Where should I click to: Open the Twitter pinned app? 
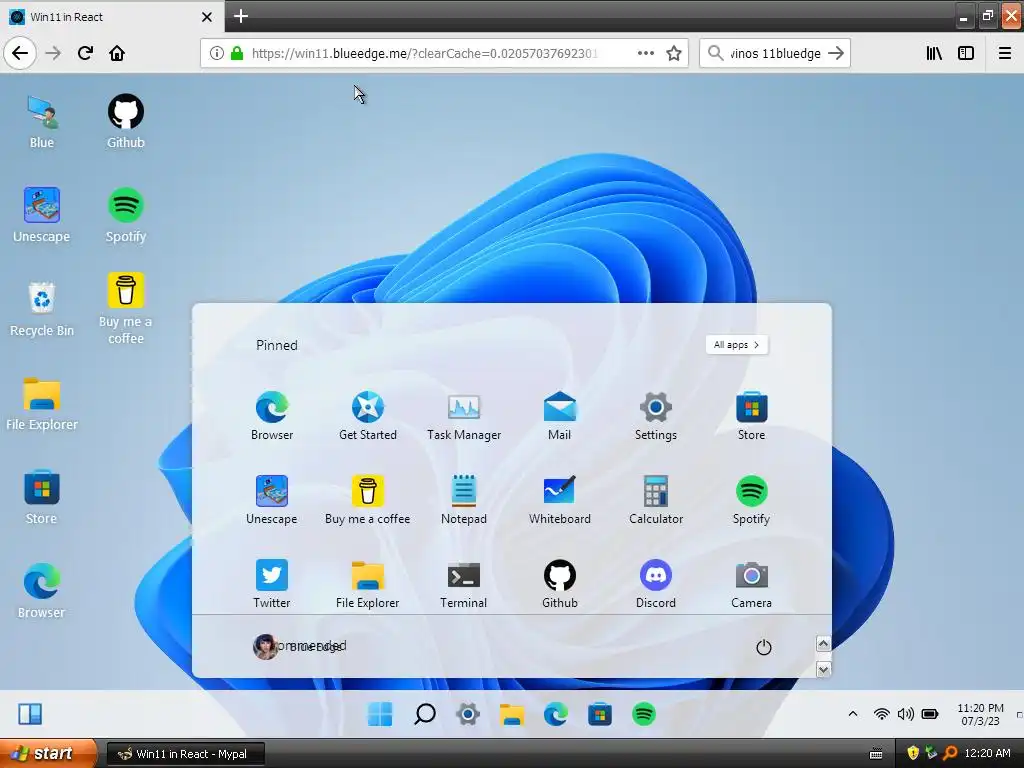[272, 584]
